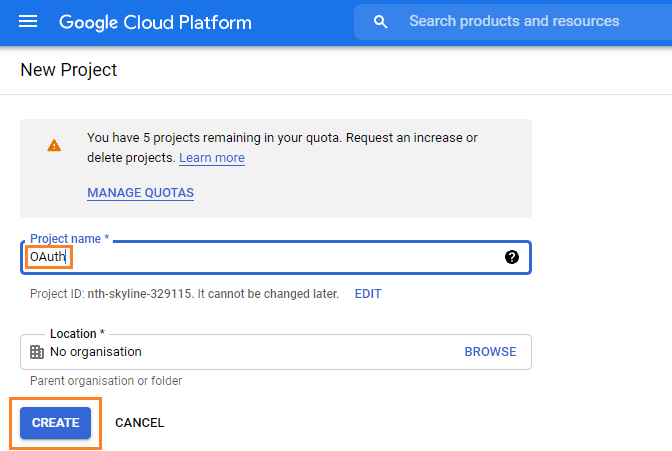The width and height of the screenshot is (672, 451).
Task: Click the Google Cloud Platform logo
Action: 155,22
